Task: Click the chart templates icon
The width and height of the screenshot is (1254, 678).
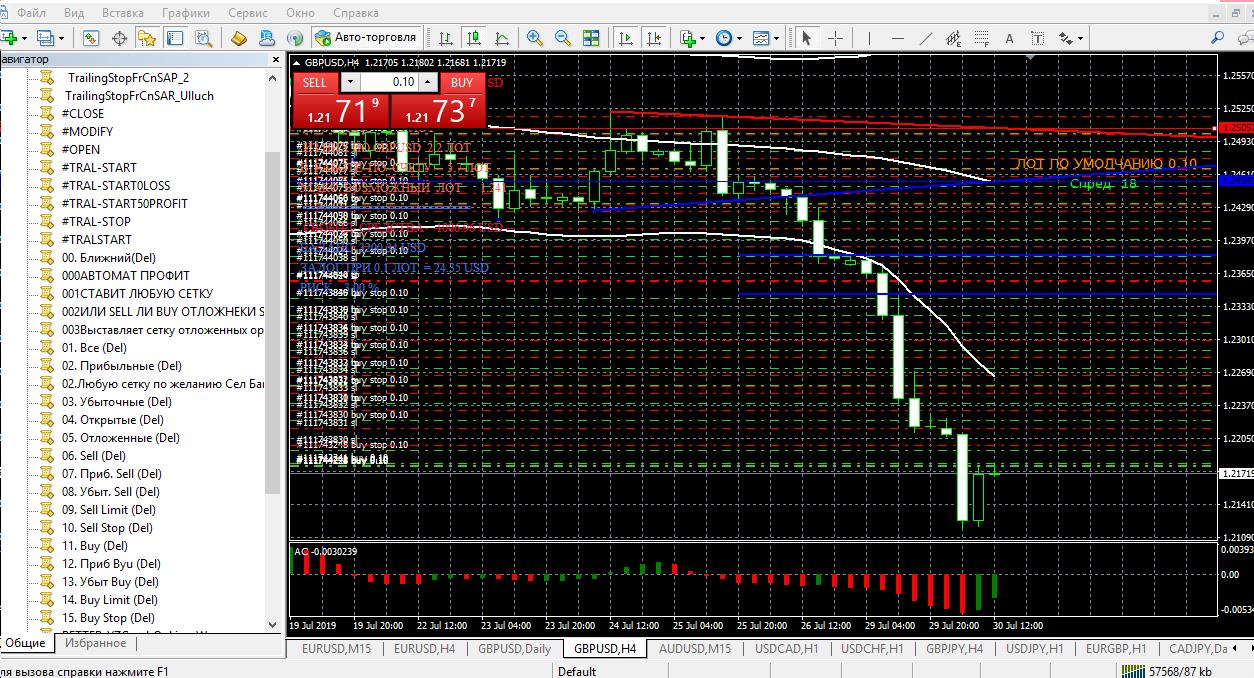Action: (760, 38)
